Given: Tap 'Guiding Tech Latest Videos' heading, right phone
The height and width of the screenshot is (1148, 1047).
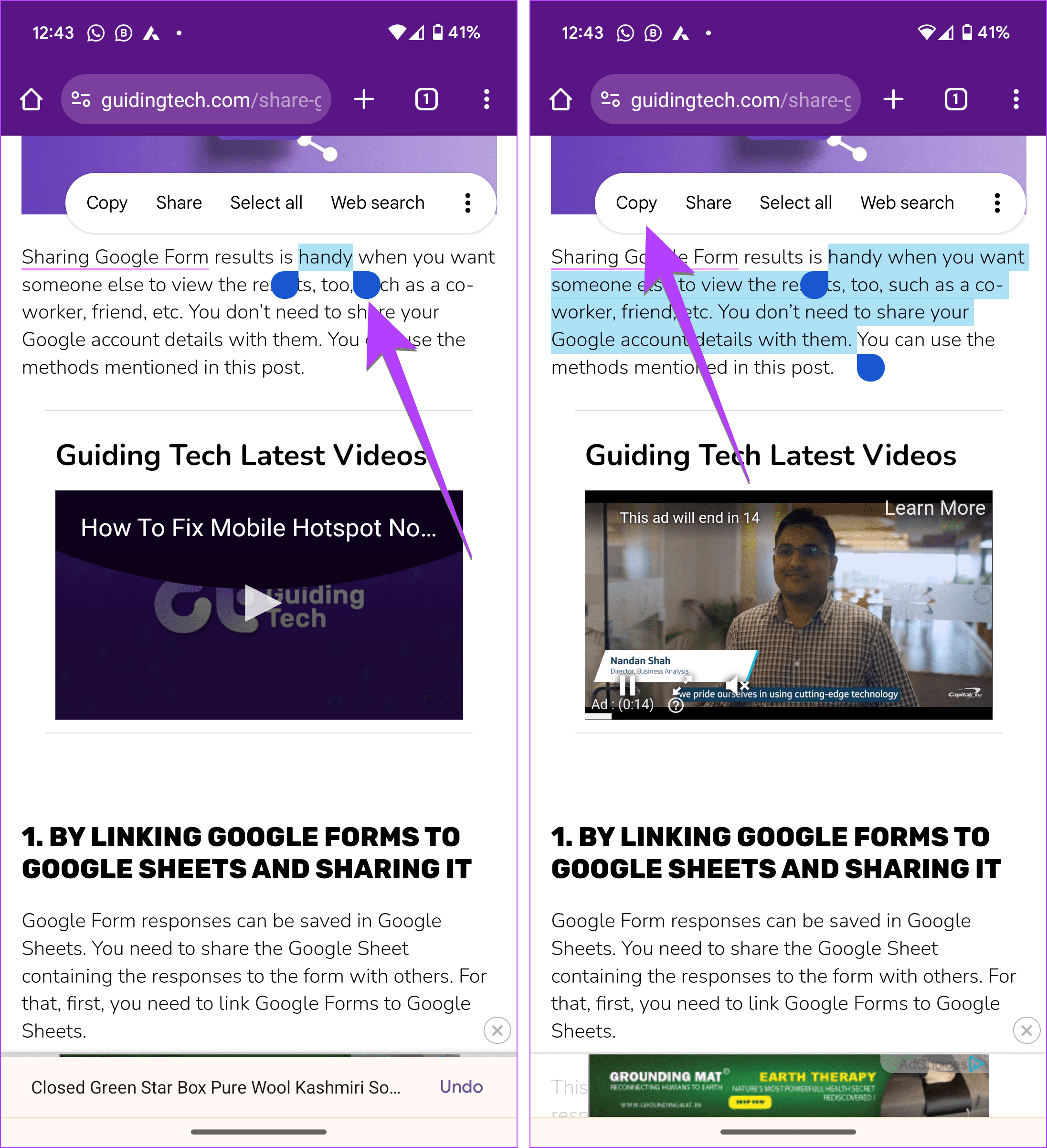Looking at the screenshot, I should pyautogui.click(x=771, y=456).
